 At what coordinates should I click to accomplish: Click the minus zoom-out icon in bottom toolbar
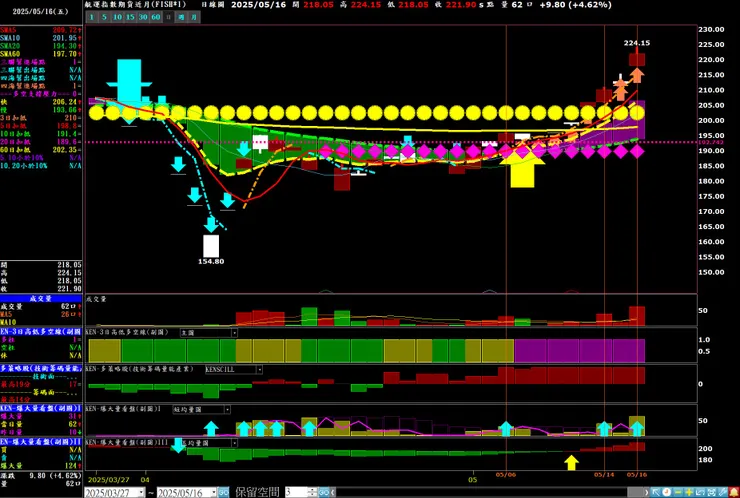pyautogui.click(x=678, y=492)
